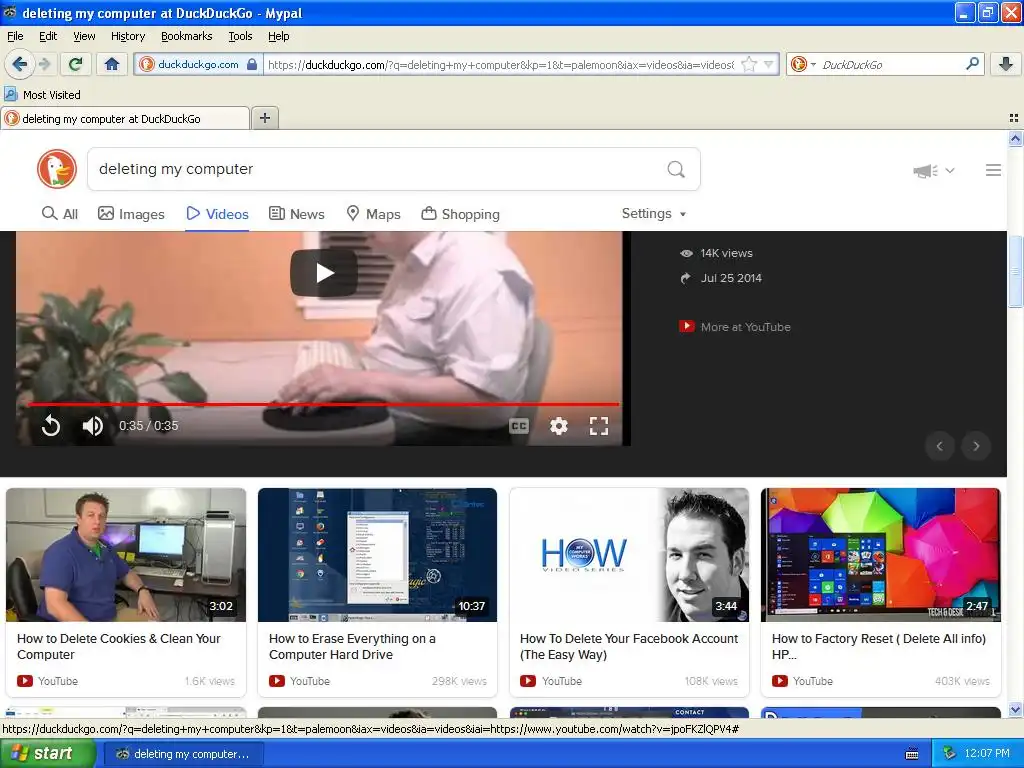Open the Edit menu
Viewport: 1024px width, 768px height.
(48, 36)
